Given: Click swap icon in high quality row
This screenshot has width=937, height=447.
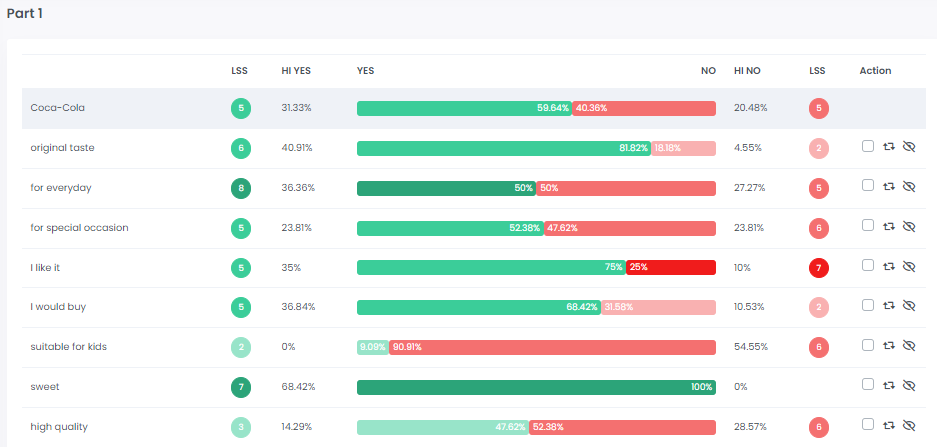Looking at the screenshot, I should [889, 426].
